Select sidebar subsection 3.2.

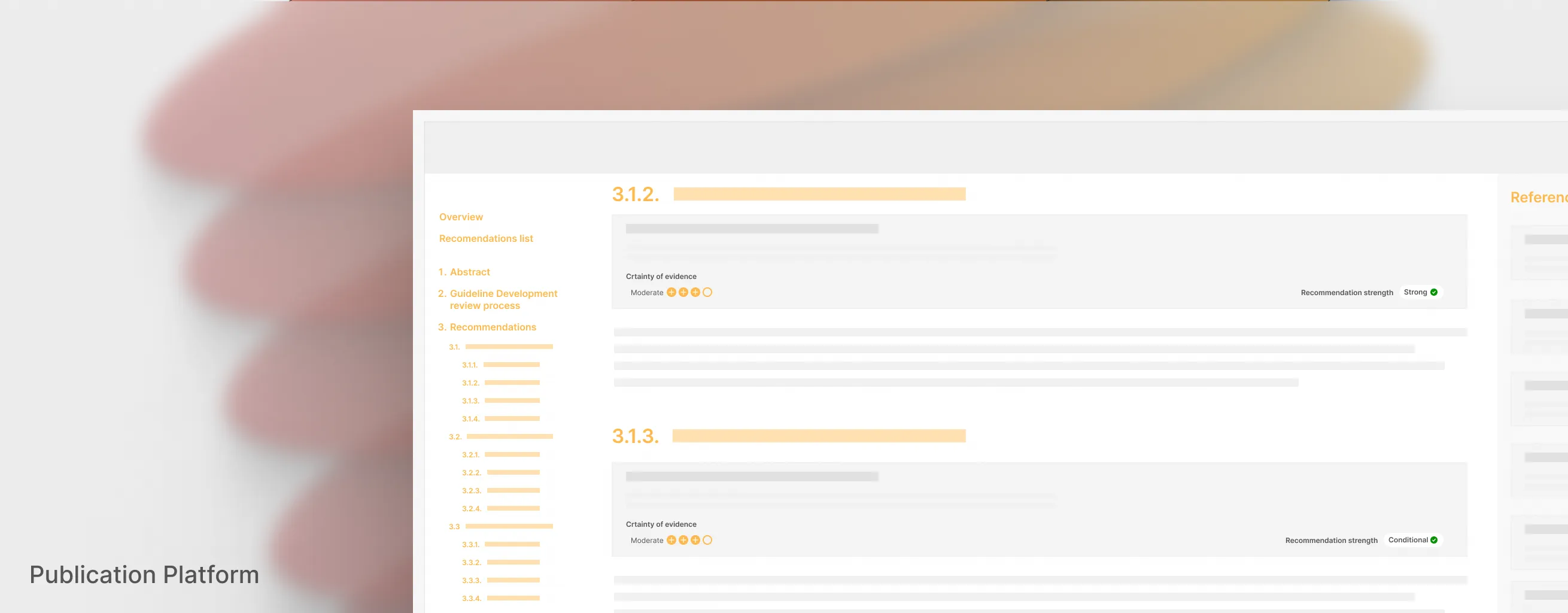pyautogui.click(x=500, y=437)
